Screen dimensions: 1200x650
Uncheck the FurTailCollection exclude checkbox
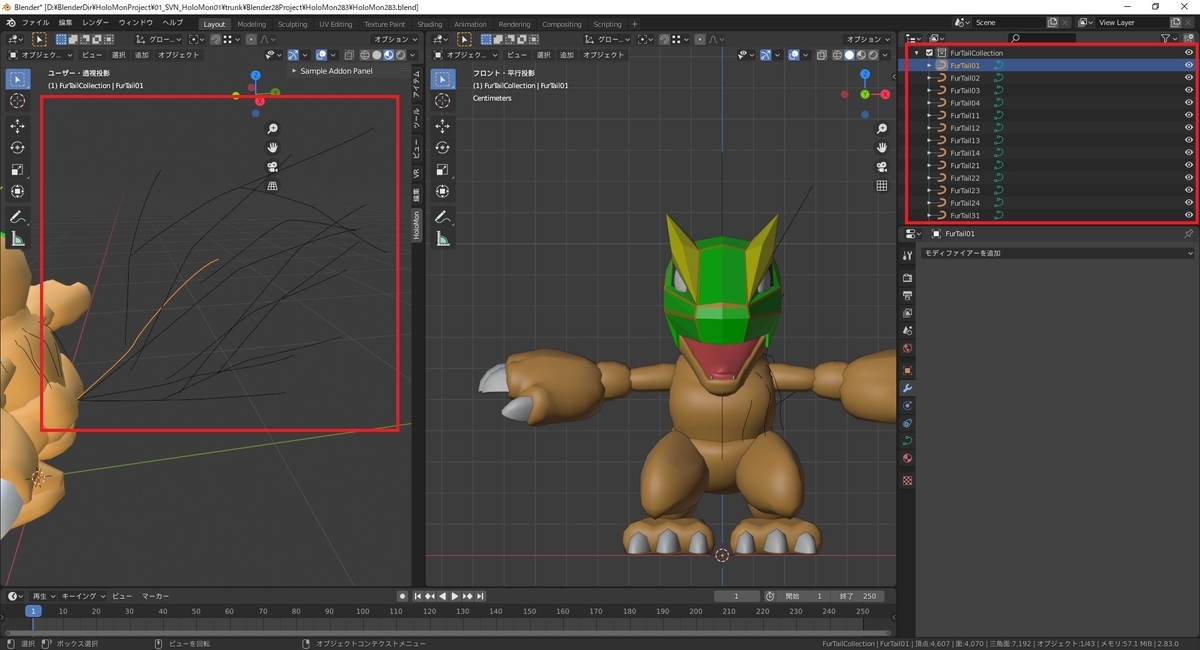click(x=929, y=53)
